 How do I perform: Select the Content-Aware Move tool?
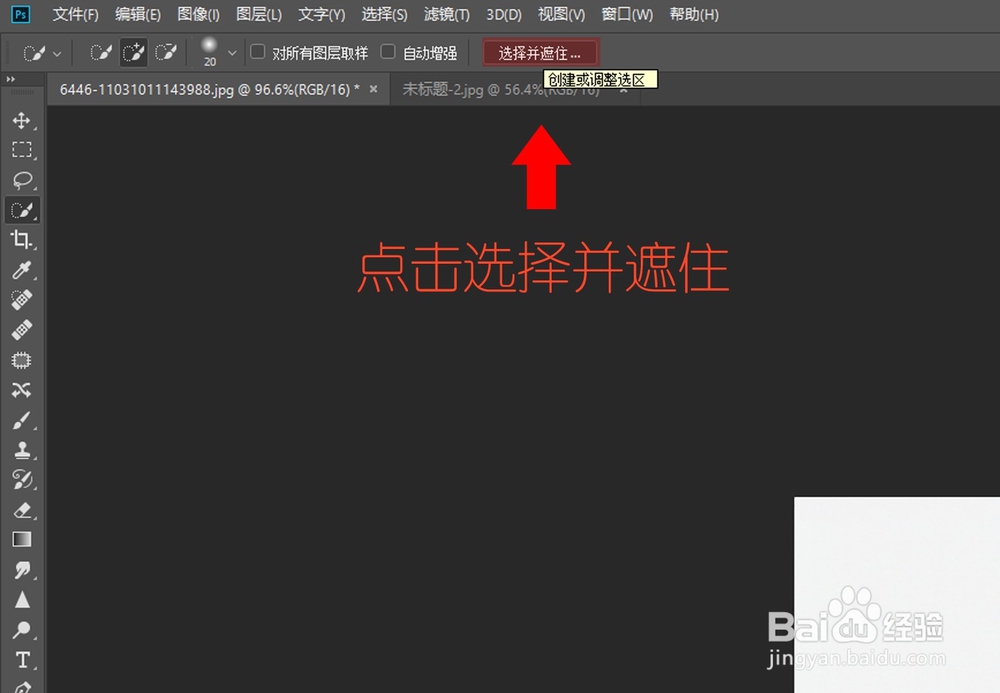point(22,390)
